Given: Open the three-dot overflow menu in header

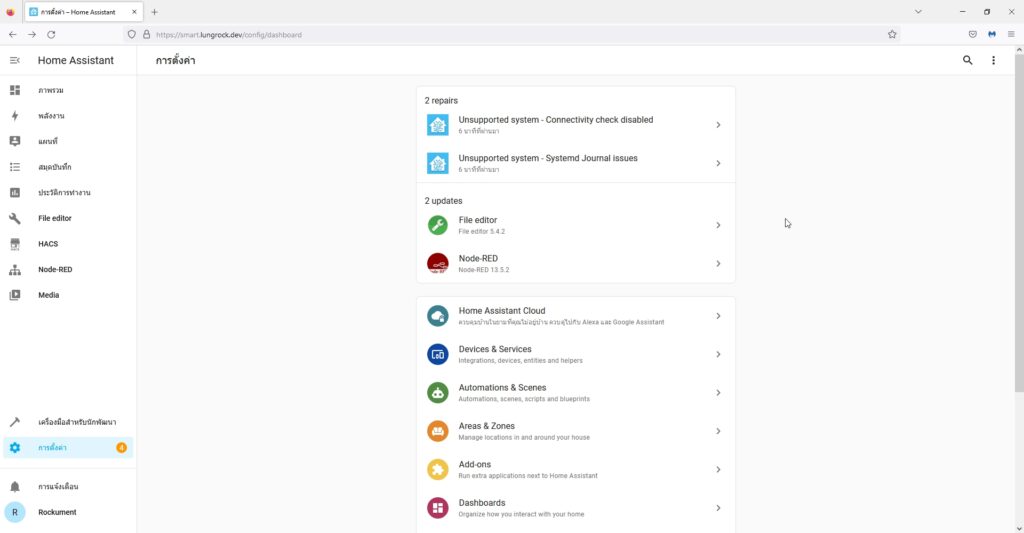Looking at the screenshot, I should coord(993,60).
